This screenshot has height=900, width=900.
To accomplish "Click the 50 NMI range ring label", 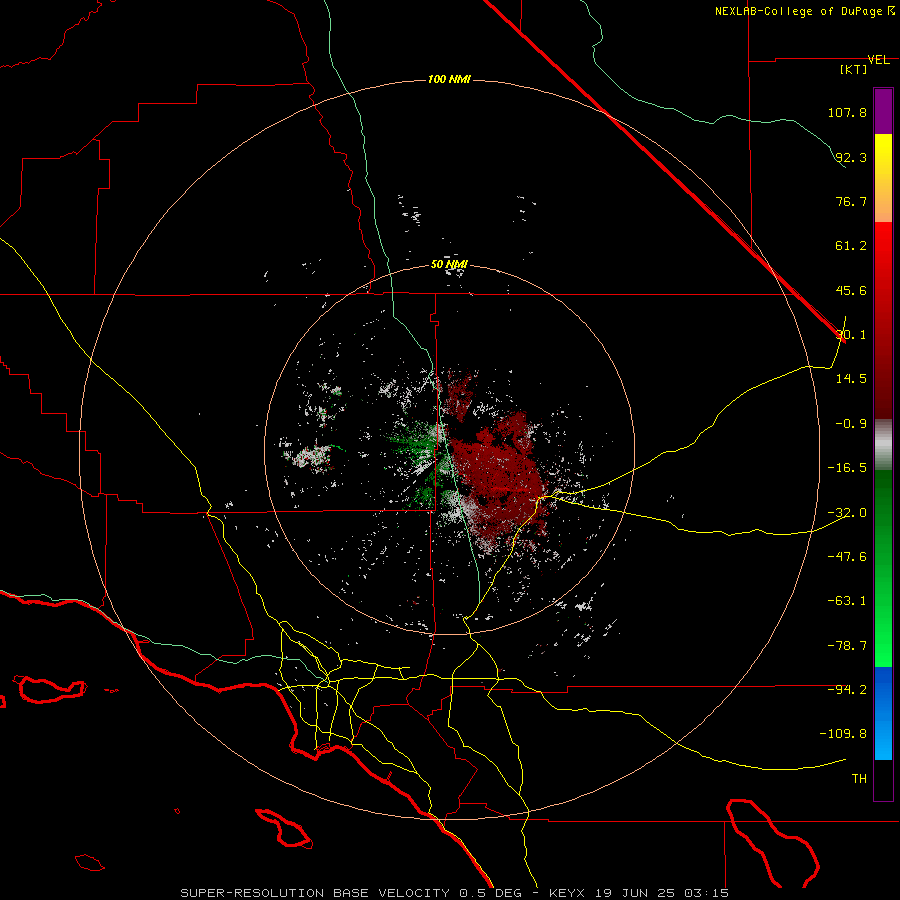I will click(x=449, y=264).
